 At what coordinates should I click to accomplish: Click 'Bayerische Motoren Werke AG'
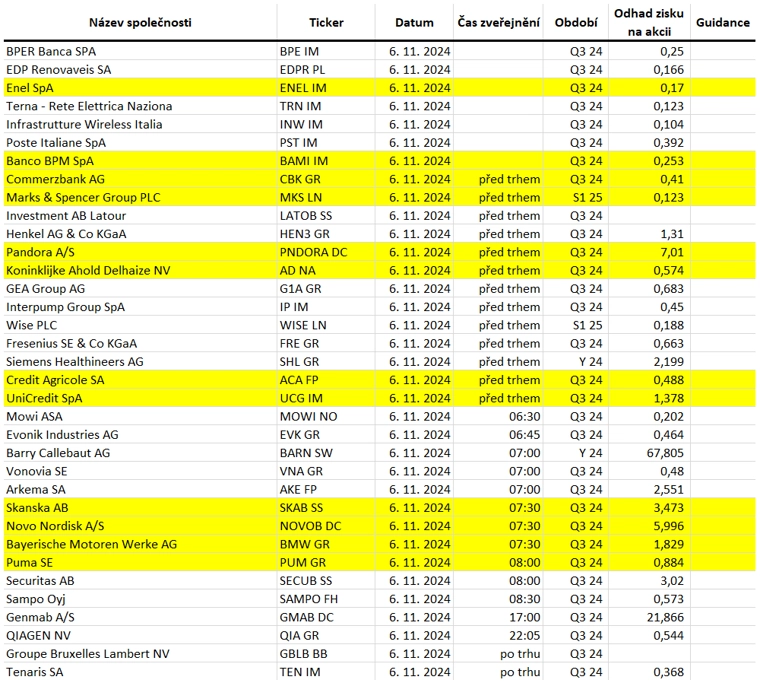point(92,544)
